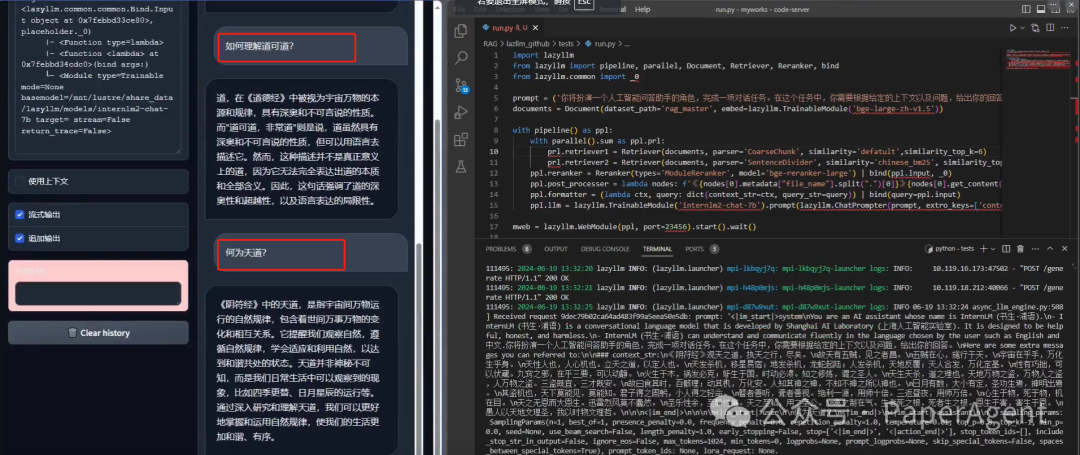
Task: Expand the breadcrumb ellipsis symbol
Action: pos(628,43)
